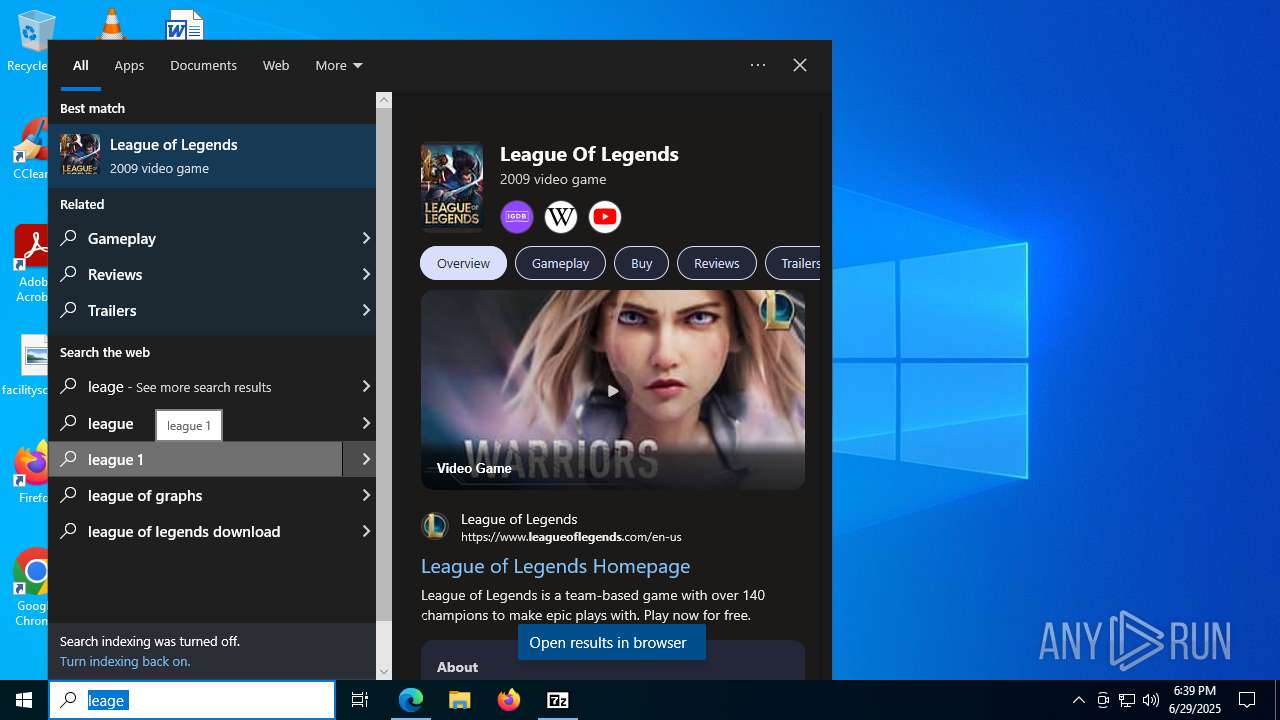Open the League of Legends Homepage link
Viewport: 1280px width, 720px height.
[x=555, y=566]
